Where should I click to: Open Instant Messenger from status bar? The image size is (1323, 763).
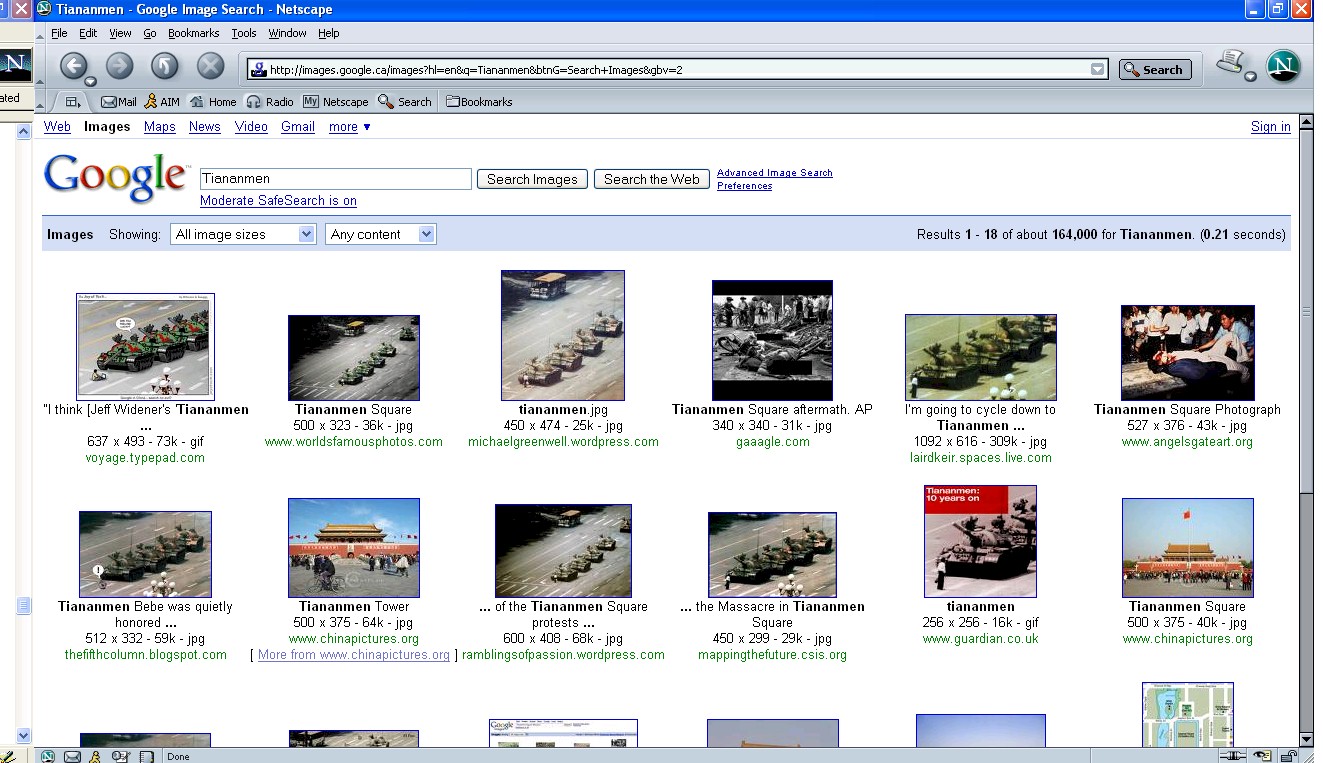(95, 756)
